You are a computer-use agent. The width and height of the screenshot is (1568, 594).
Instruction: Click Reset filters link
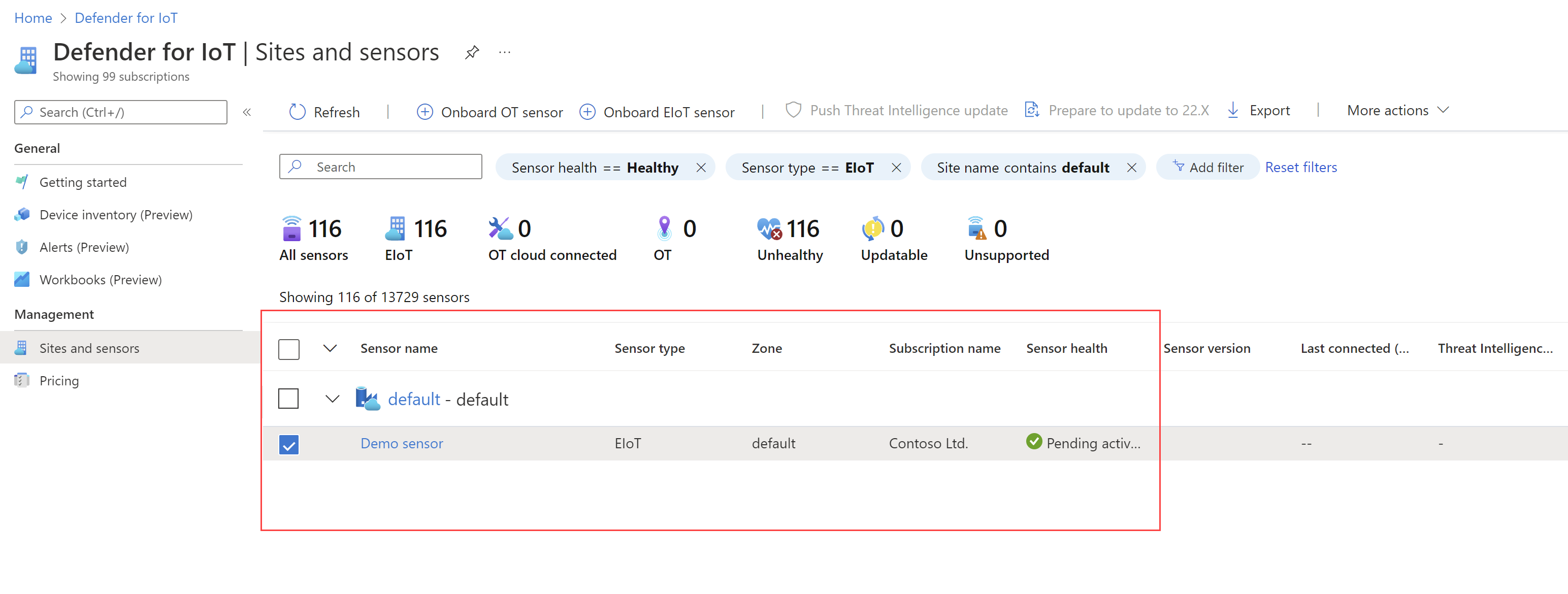pos(1301,168)
